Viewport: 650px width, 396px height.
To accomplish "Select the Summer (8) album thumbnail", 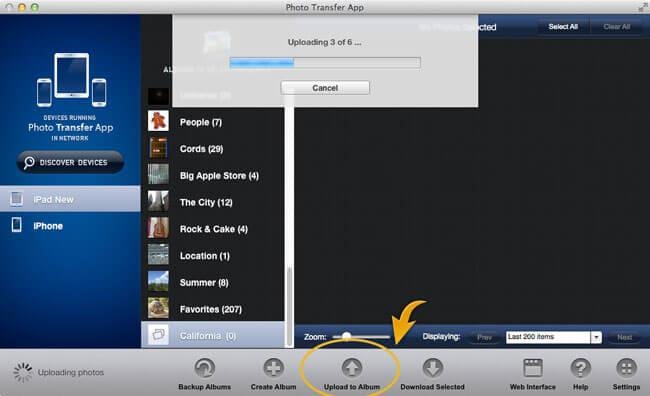I will click(158, 282).
